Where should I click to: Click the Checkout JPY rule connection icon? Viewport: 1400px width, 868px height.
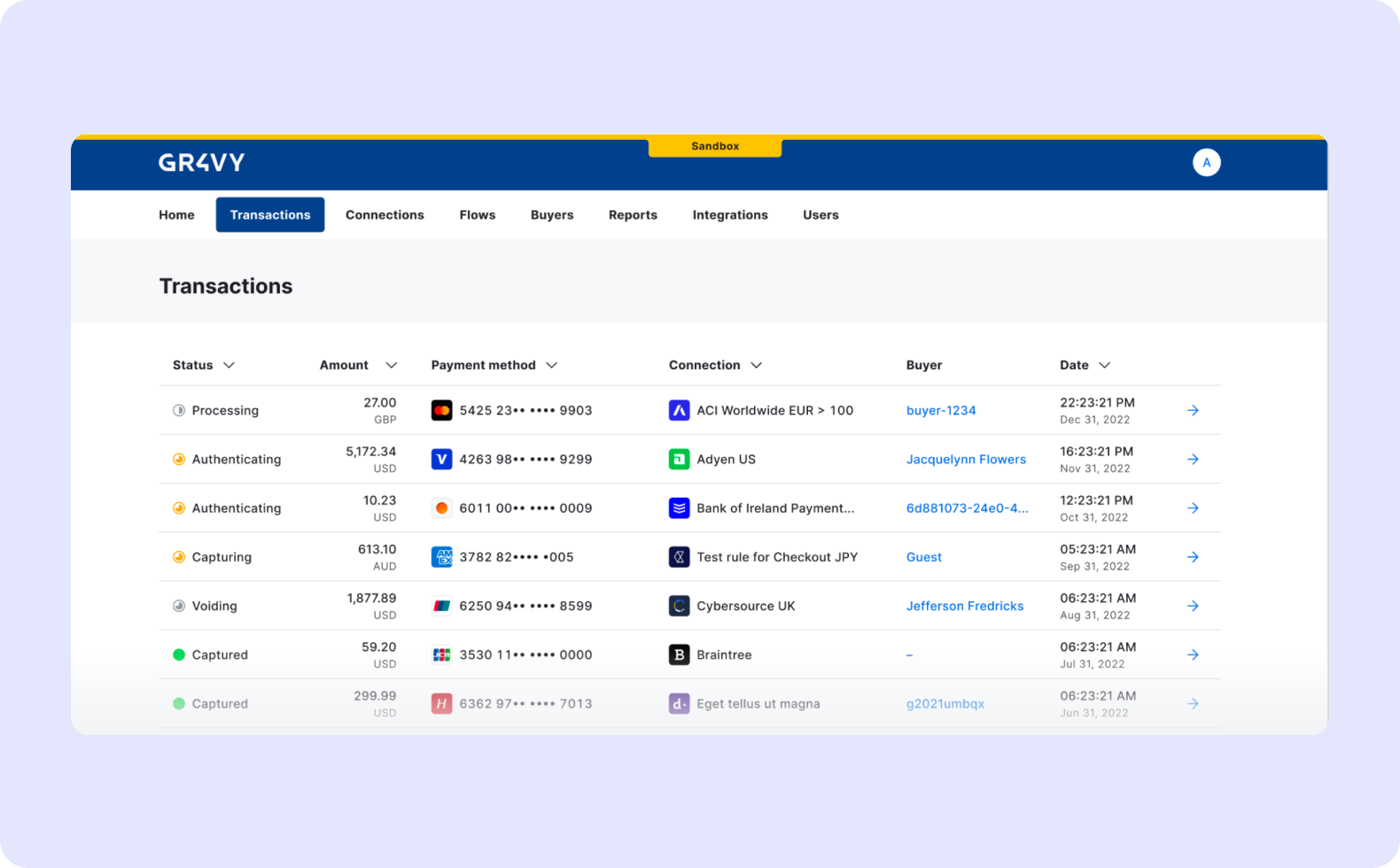coord(679,557)
